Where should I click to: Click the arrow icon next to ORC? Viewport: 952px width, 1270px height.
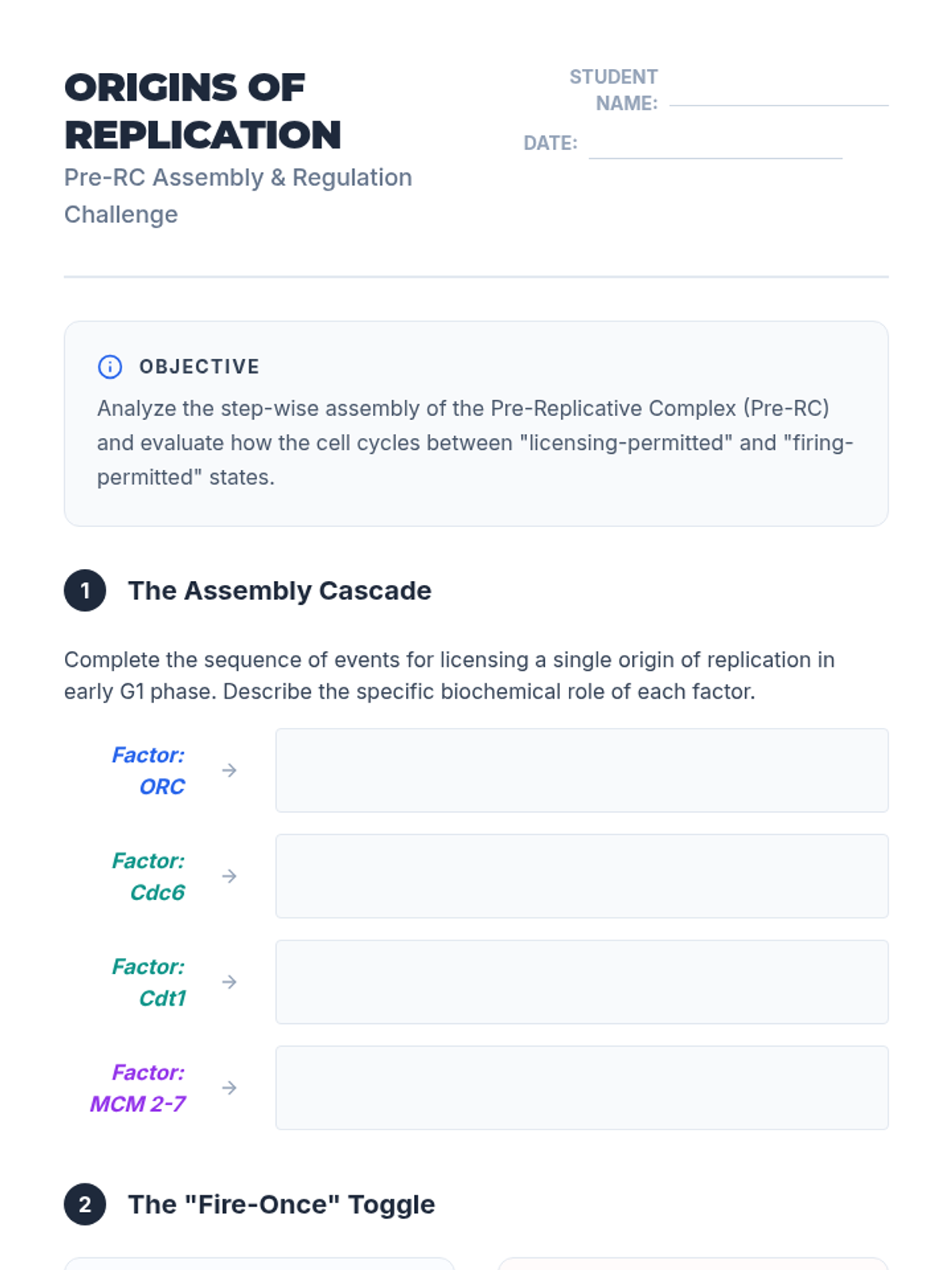point(229,771)
